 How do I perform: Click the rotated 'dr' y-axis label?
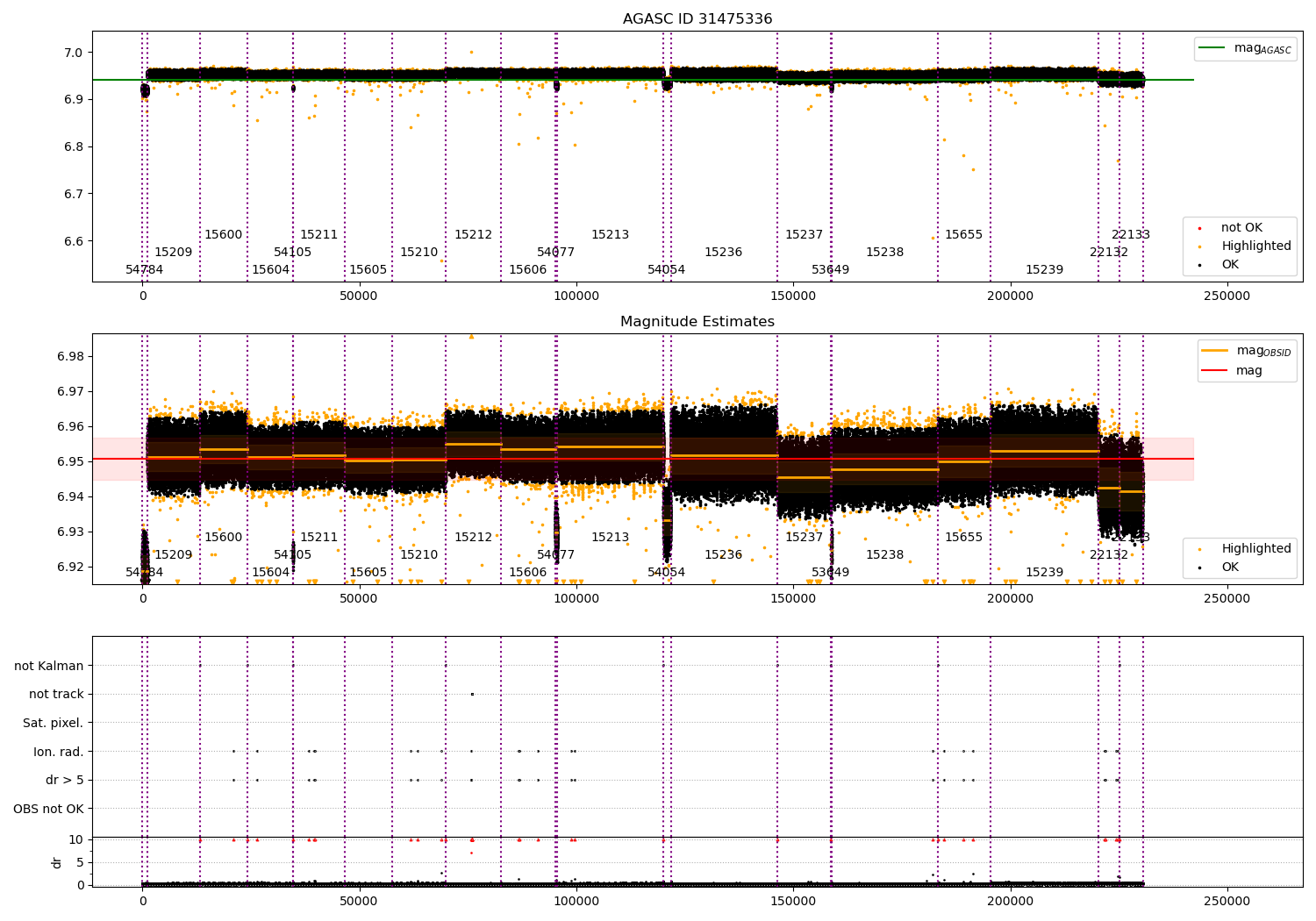pyautogui.click(x=57, y=862)
